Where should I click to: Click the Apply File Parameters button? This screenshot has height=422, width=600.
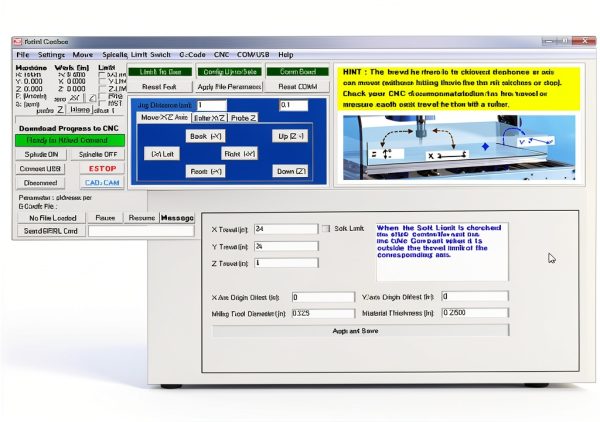[x=229, y=87]
